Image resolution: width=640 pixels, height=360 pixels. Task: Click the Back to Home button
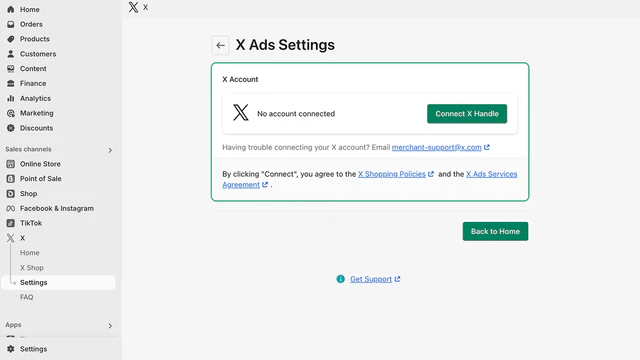(x=495, y=231)
